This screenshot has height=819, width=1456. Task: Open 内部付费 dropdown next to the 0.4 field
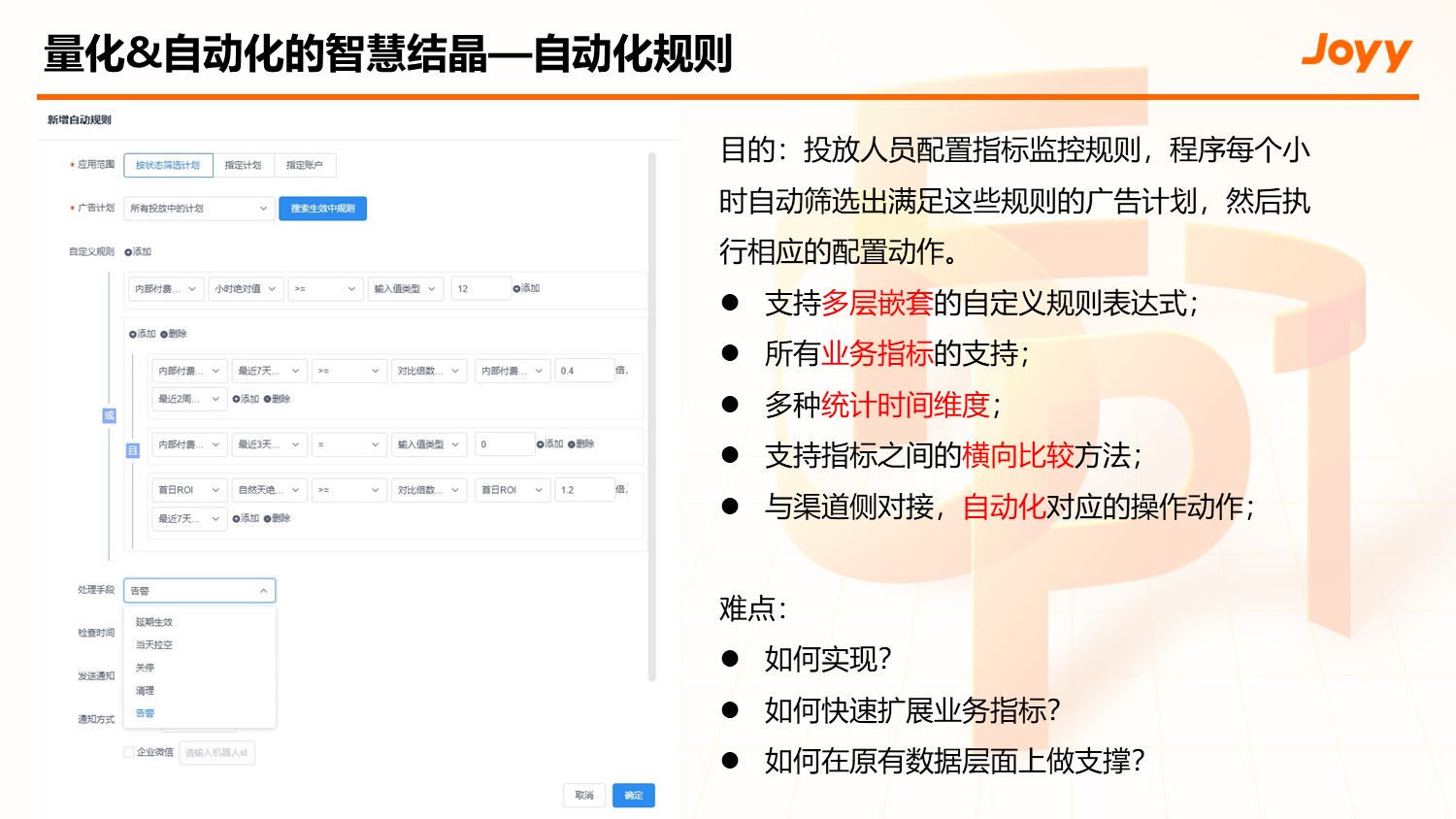tap(512, 371)
